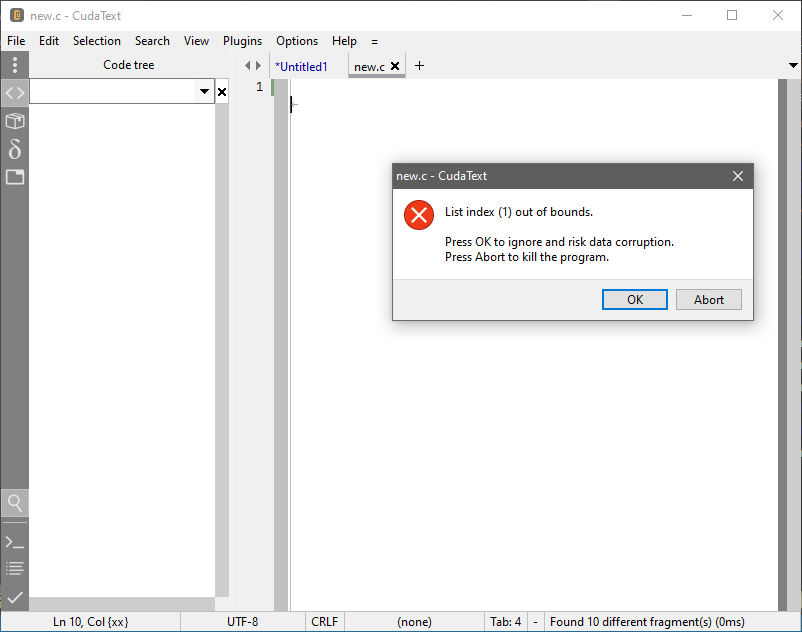Maximize the CudaText window

(x=732, y=15)
